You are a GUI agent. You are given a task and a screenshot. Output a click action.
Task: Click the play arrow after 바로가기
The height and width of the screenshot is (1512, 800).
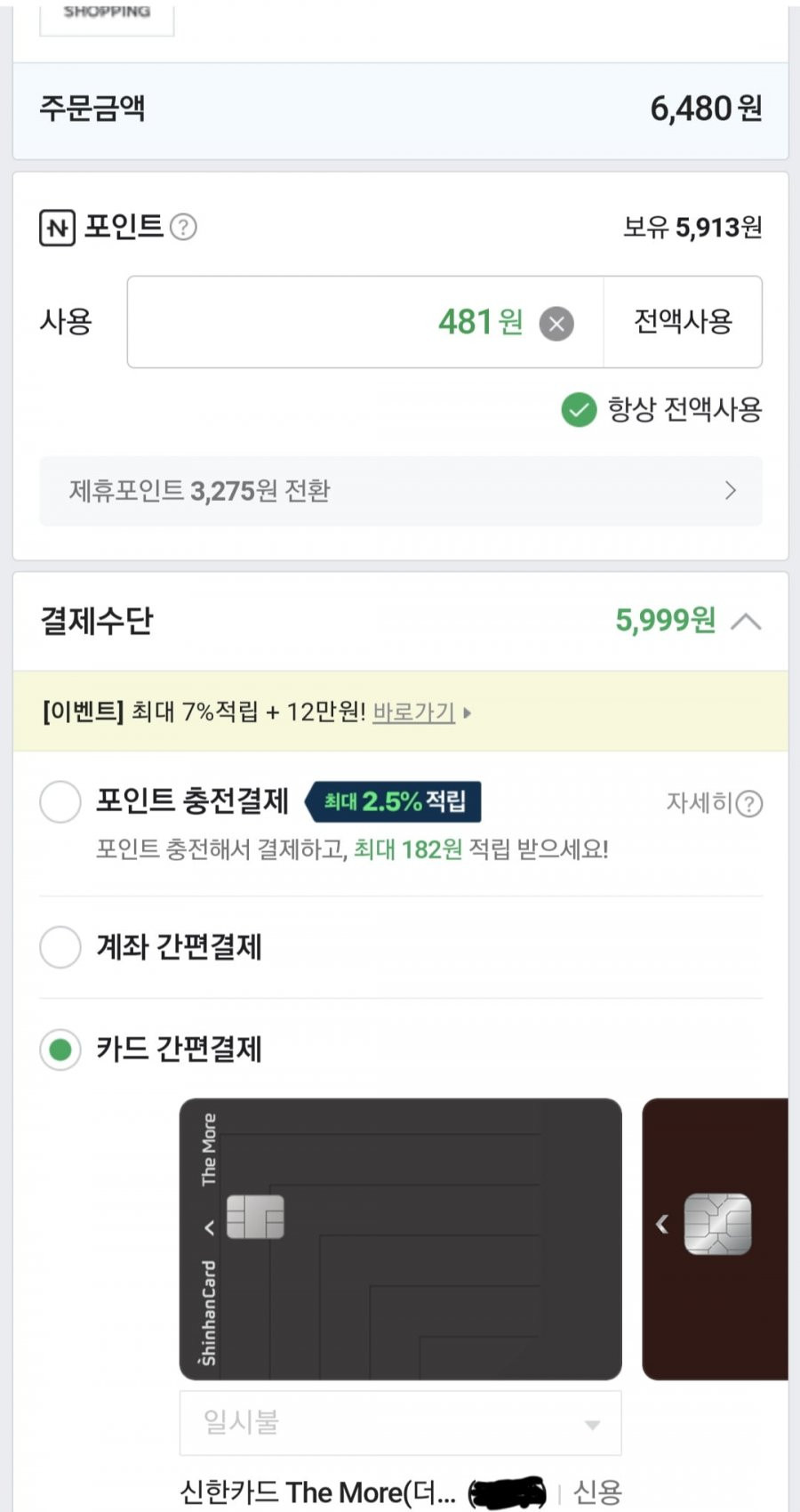[x=468, y=712]
